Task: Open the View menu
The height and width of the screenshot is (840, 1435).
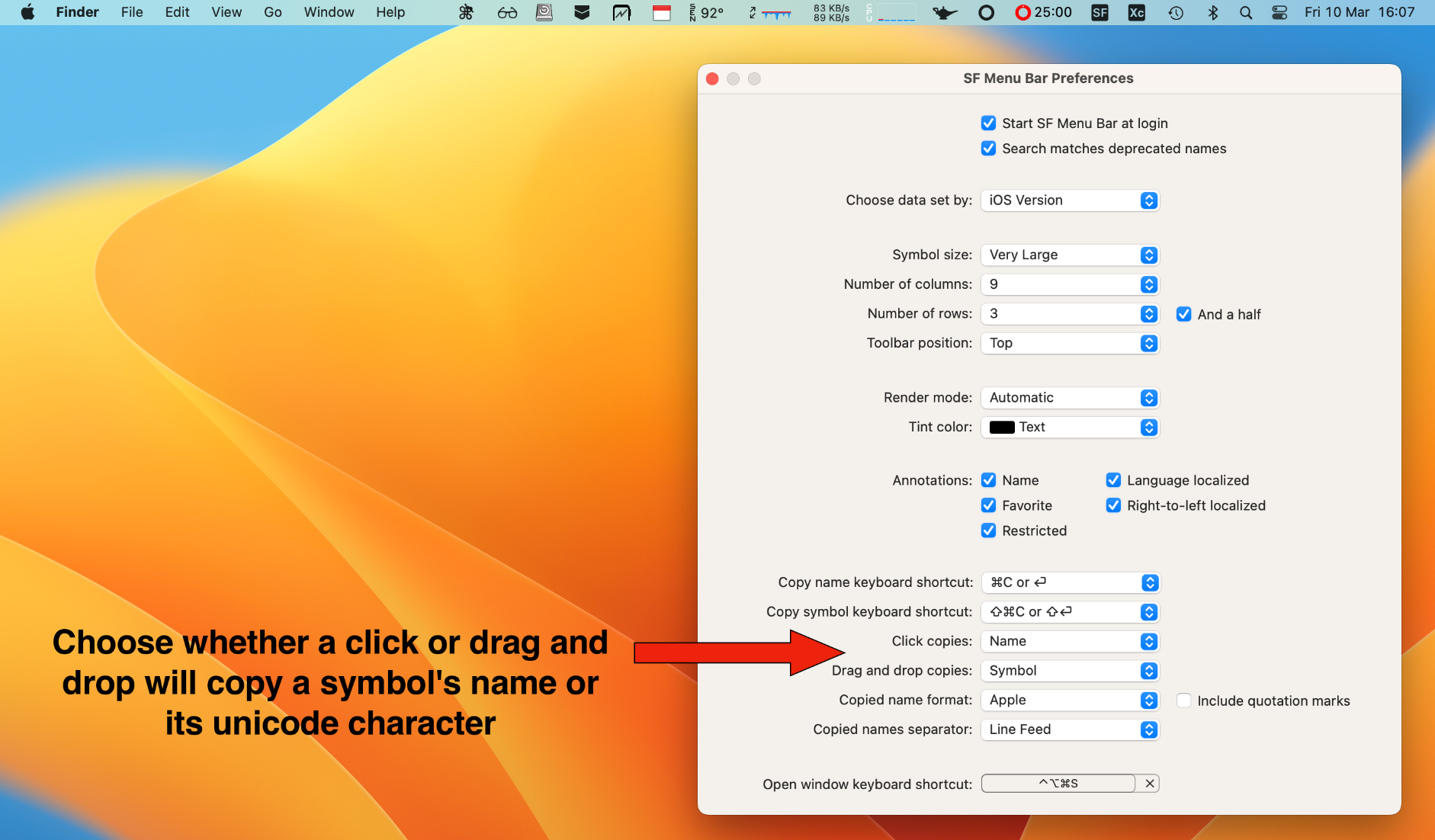Action: [x=226, y=12]
